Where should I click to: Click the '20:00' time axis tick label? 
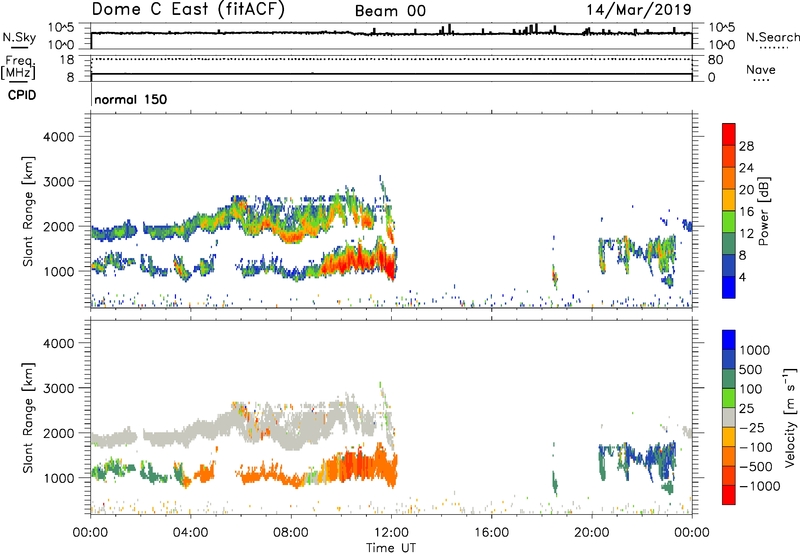591,533
